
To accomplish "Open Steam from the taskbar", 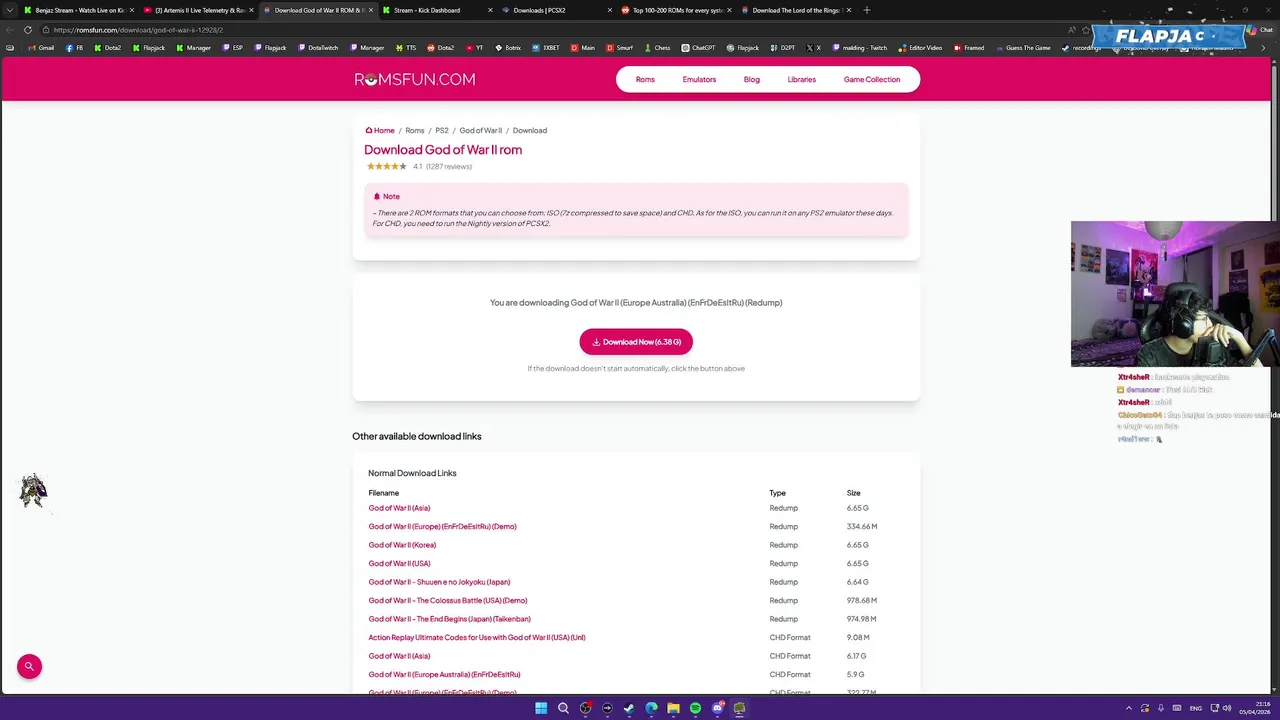I will click(x=629, y=708).
